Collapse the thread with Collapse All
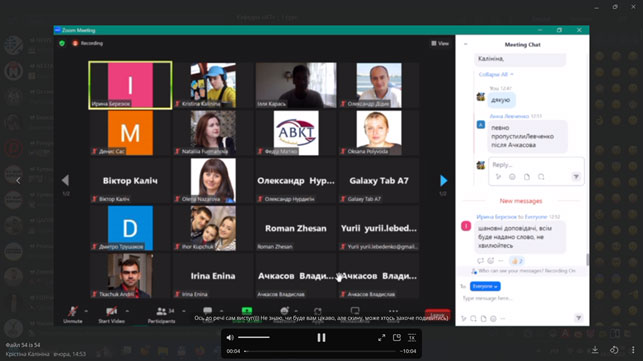This screenshot has height=361, width=643. coord(495,74)
